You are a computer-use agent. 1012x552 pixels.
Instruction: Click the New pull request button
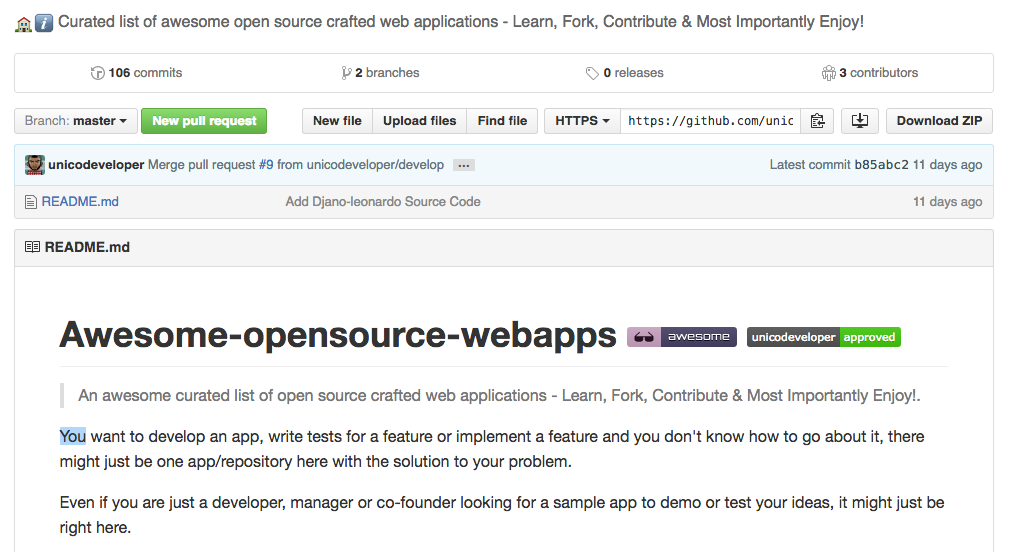(204, 121)
